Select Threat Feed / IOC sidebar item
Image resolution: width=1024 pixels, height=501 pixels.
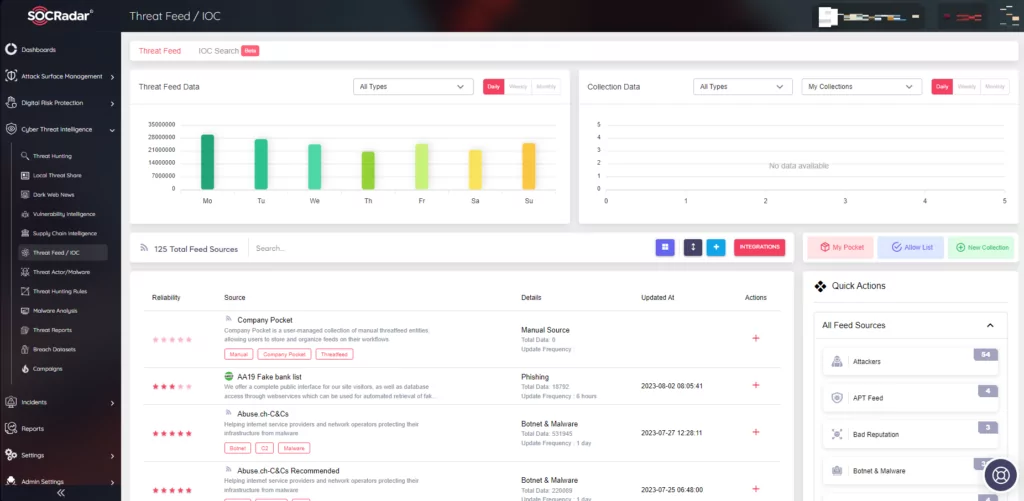pos(63,253)
